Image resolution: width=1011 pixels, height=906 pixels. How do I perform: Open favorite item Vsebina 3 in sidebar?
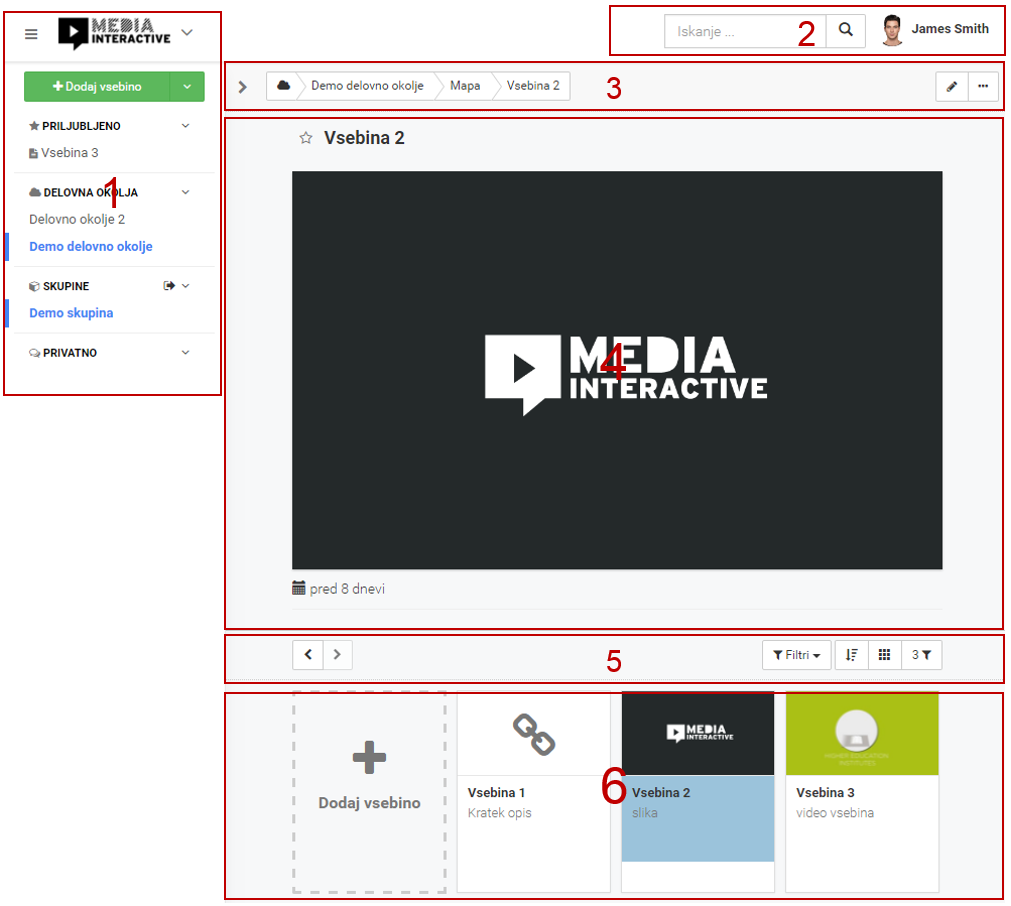pyautogui.click(x=64, y=153)
